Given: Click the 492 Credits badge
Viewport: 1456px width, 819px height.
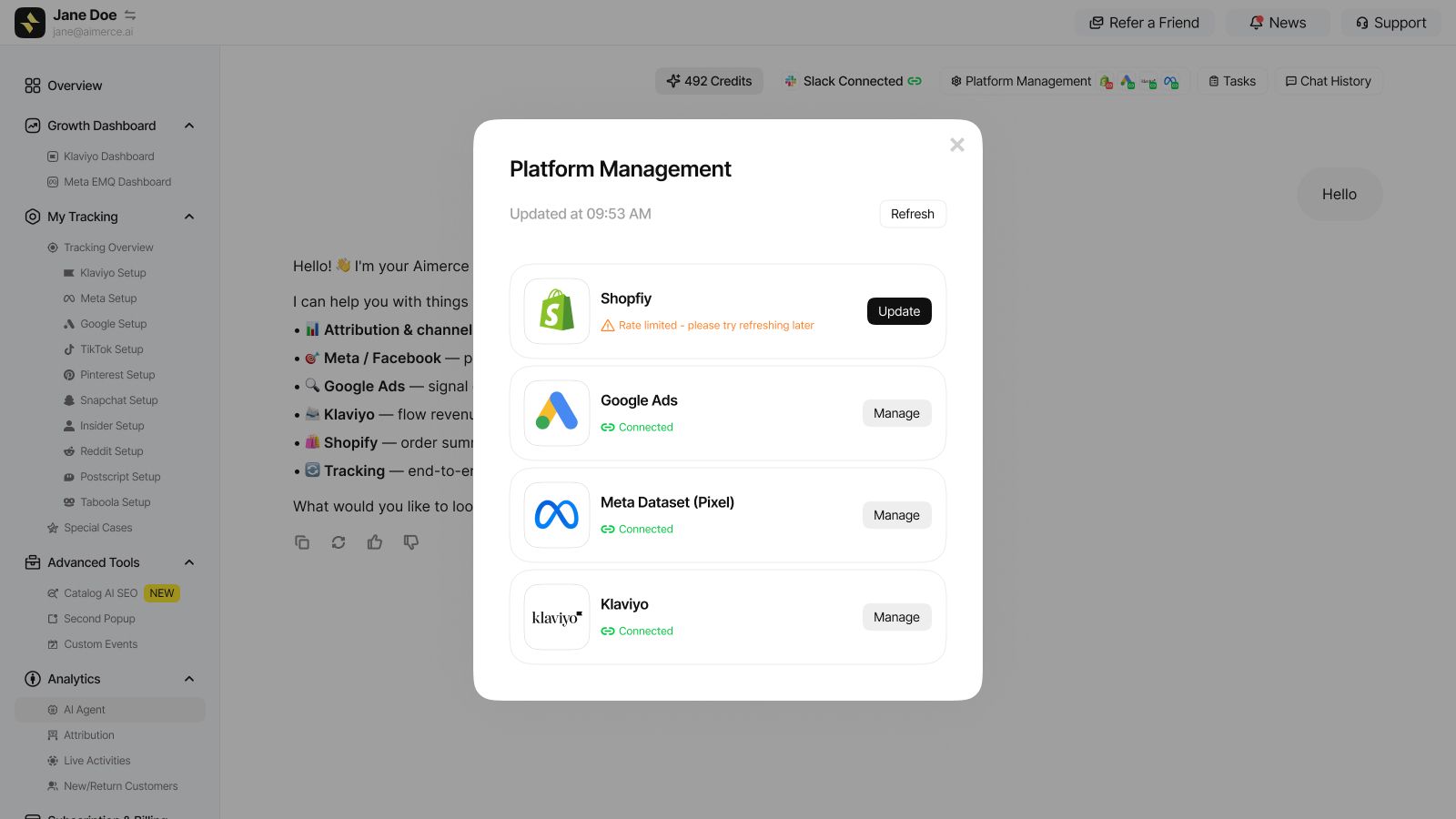Looking at the screenshot, I should [x=710, y=81].
